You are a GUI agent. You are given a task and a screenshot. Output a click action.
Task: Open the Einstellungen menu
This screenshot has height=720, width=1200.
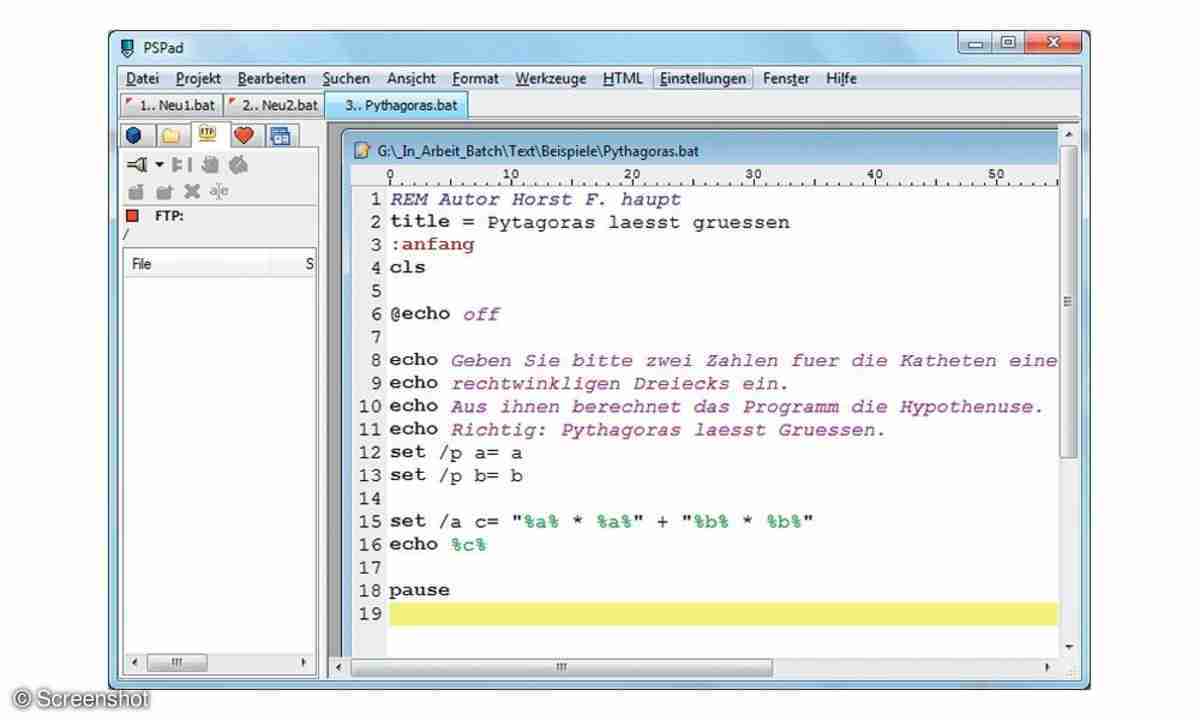pos(702,79)
